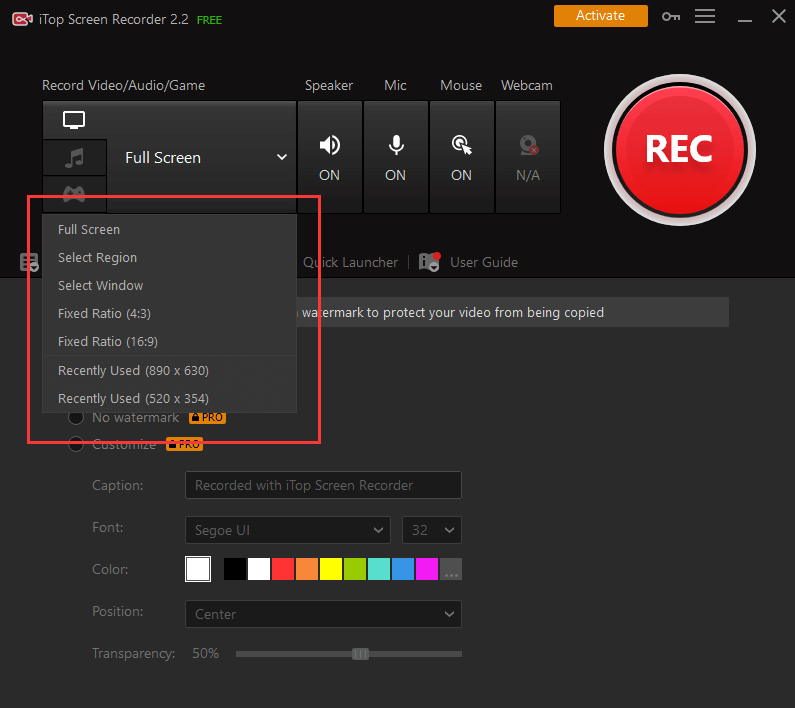
Task: Open the hamburger menu in title bar
Action: pyautogui.click(x=705, y=16)
